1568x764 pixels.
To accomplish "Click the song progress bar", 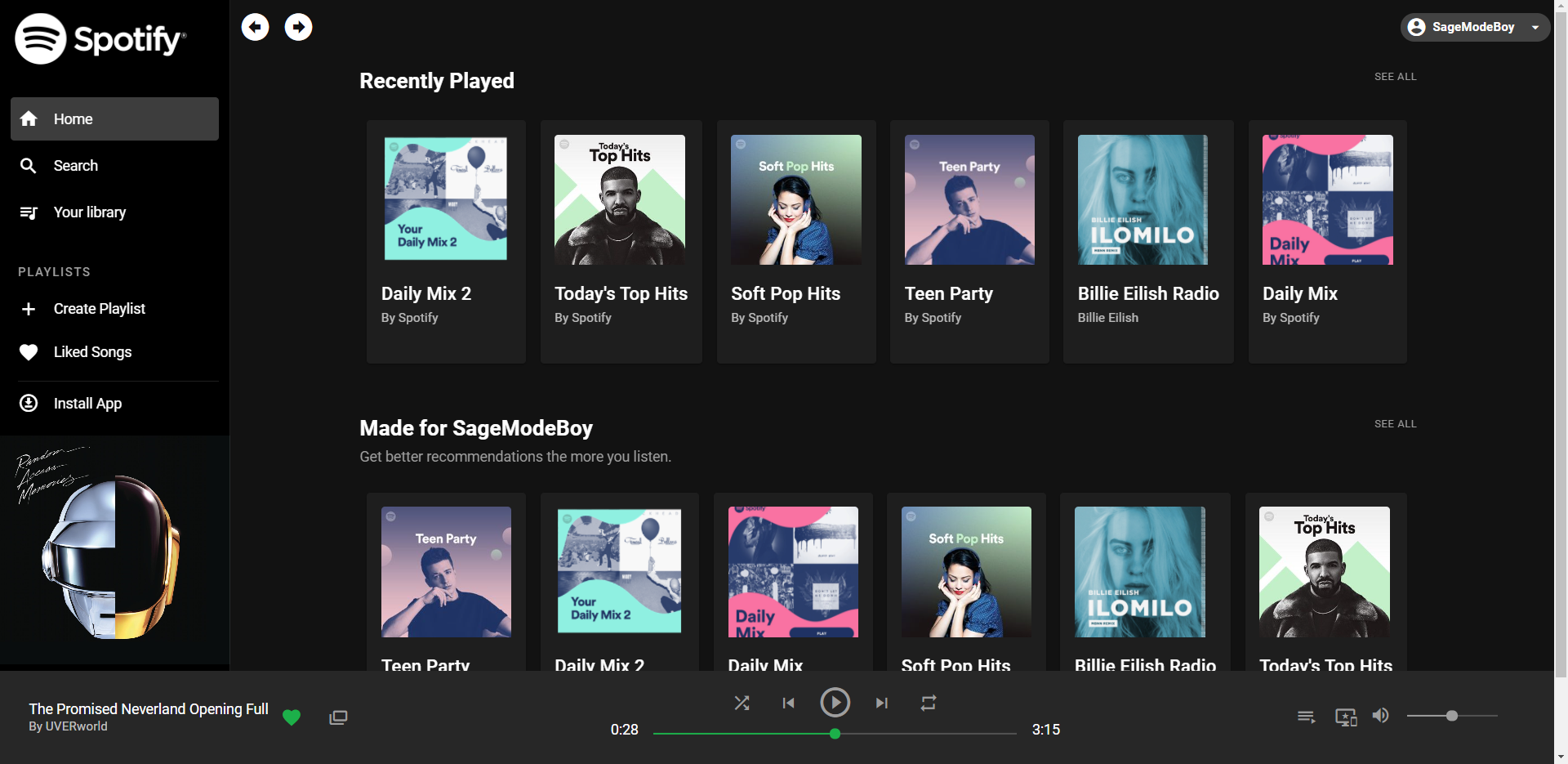I will [835, 734].
